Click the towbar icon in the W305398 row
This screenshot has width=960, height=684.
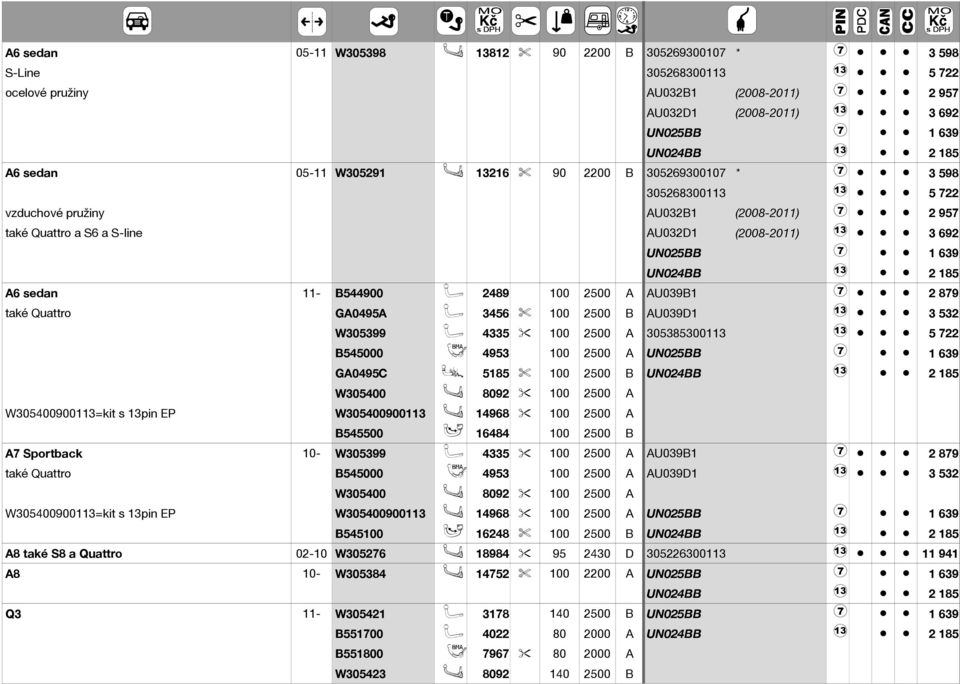[x=453, y=51]
